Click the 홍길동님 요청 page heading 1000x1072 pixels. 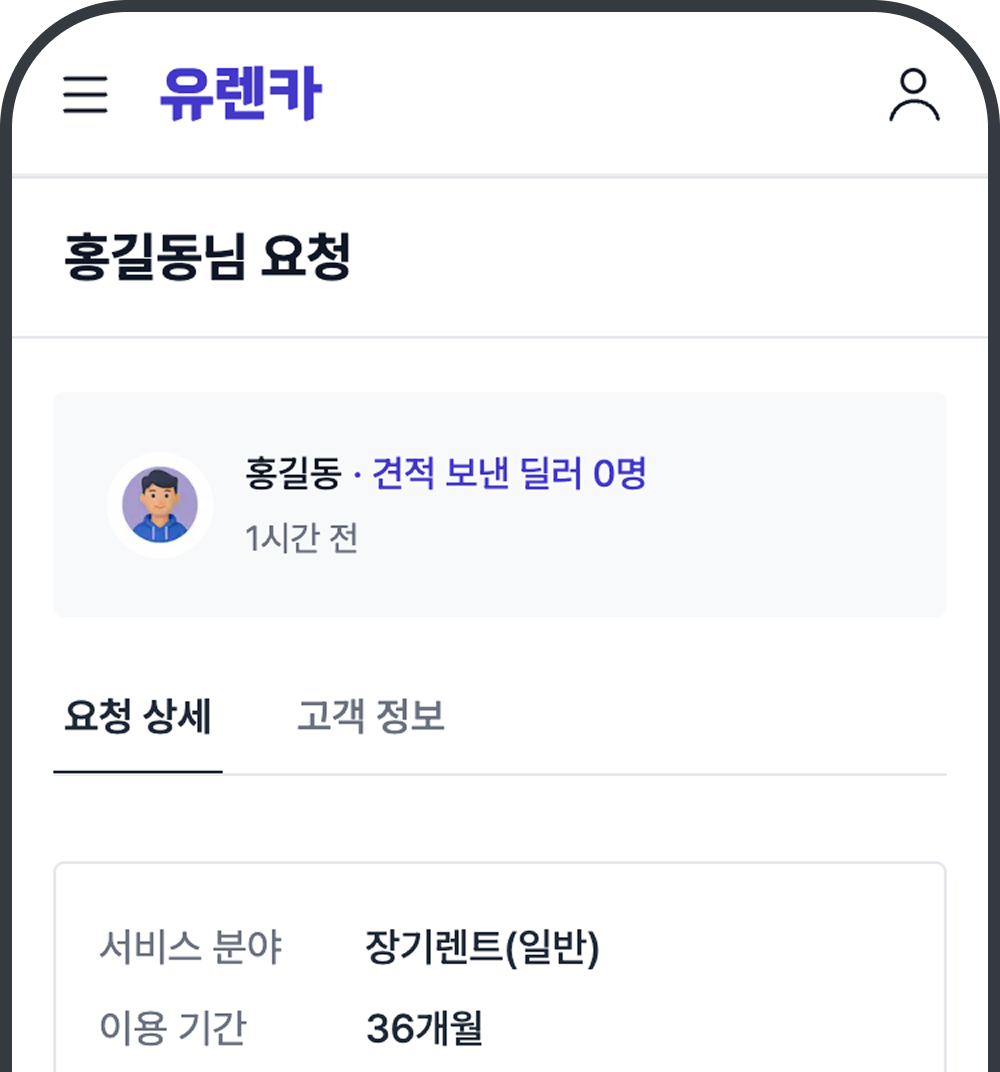207,257
